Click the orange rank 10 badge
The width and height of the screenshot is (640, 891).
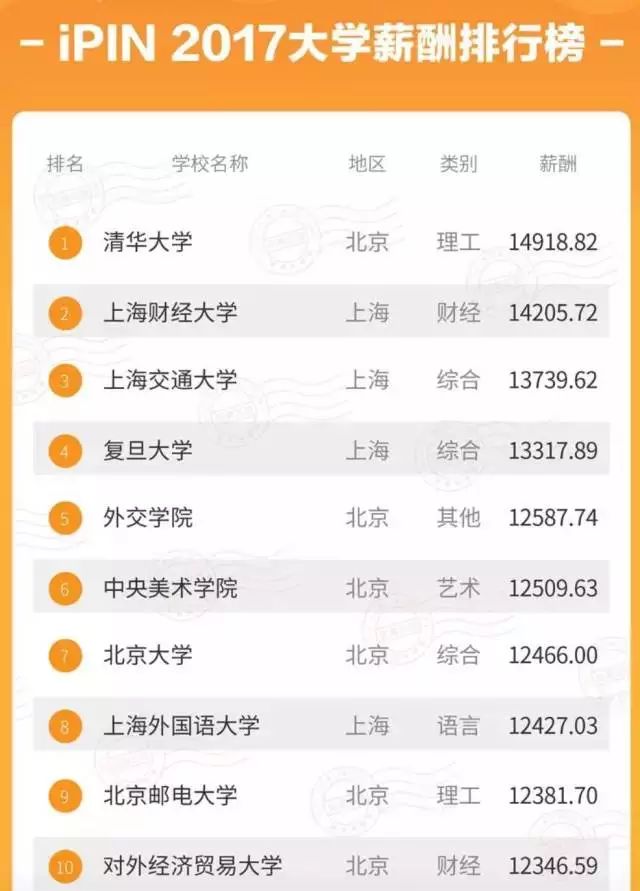pos(65,867)
